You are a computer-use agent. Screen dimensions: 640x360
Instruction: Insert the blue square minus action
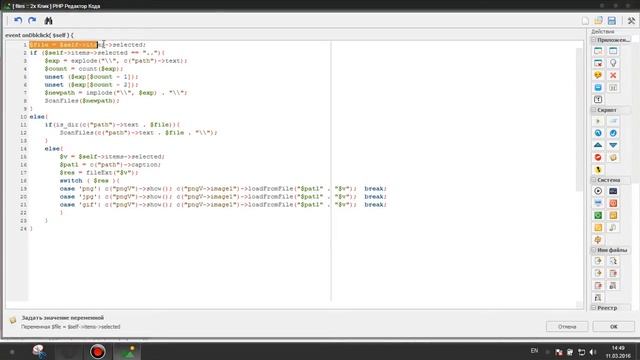598,88
